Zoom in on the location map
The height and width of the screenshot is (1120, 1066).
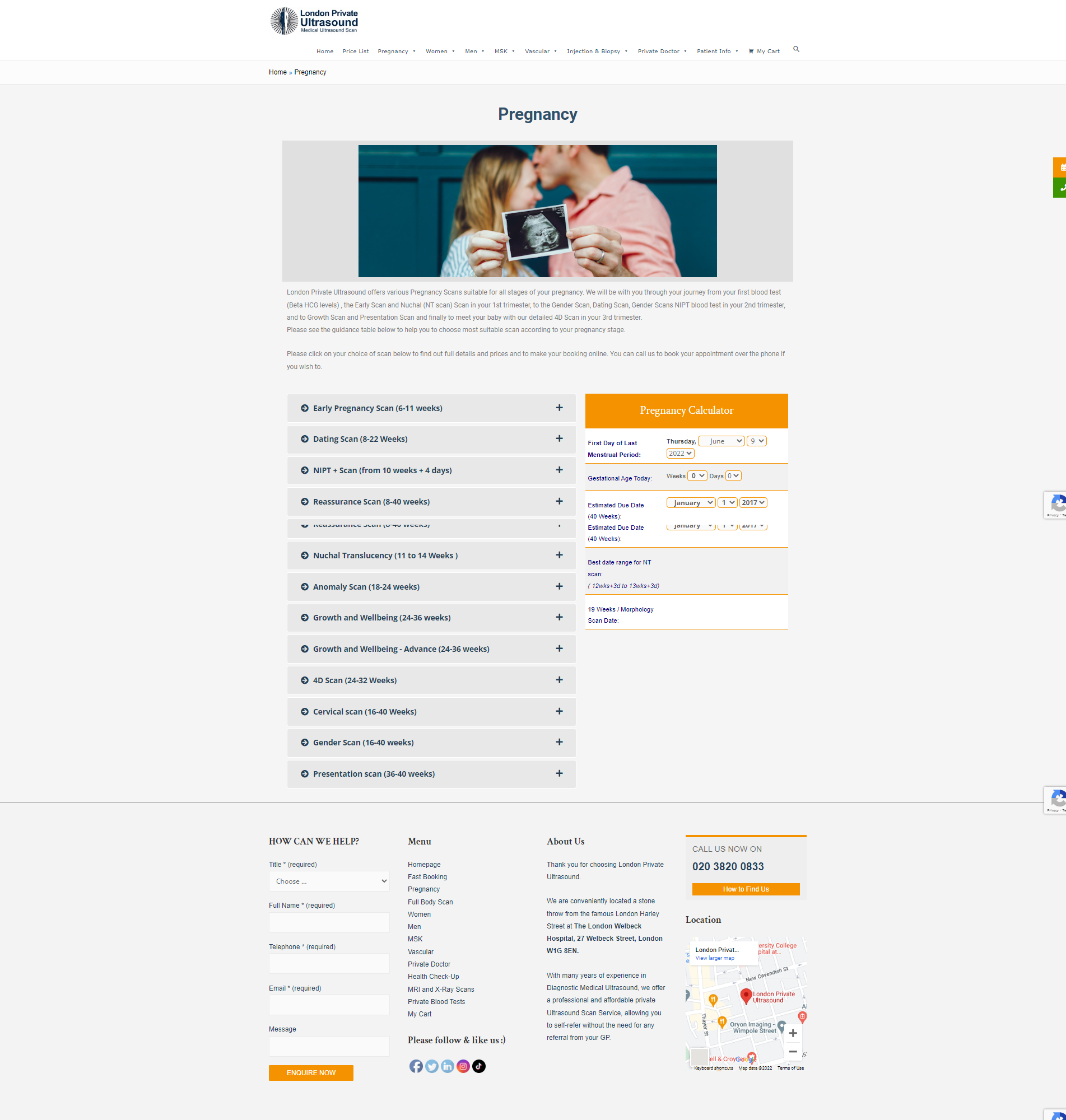click(793, 1033)
